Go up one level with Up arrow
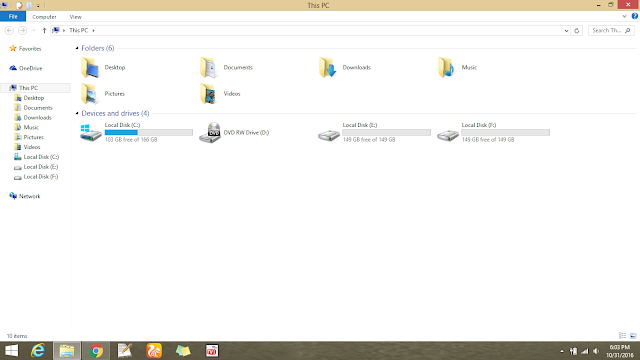This screenshot has height=360, width=640. (44, 31)
